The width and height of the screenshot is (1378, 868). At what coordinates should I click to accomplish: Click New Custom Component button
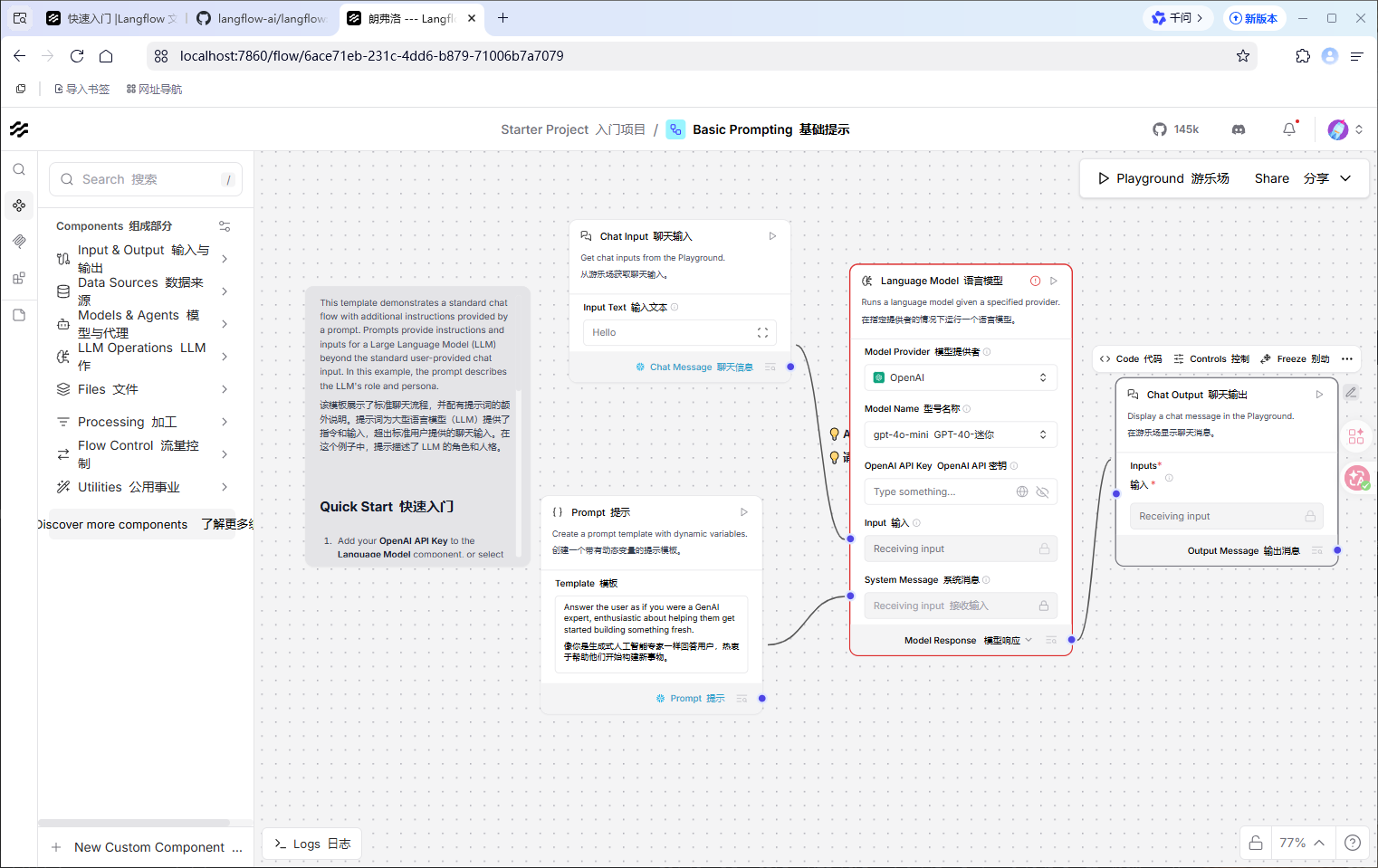146,847
